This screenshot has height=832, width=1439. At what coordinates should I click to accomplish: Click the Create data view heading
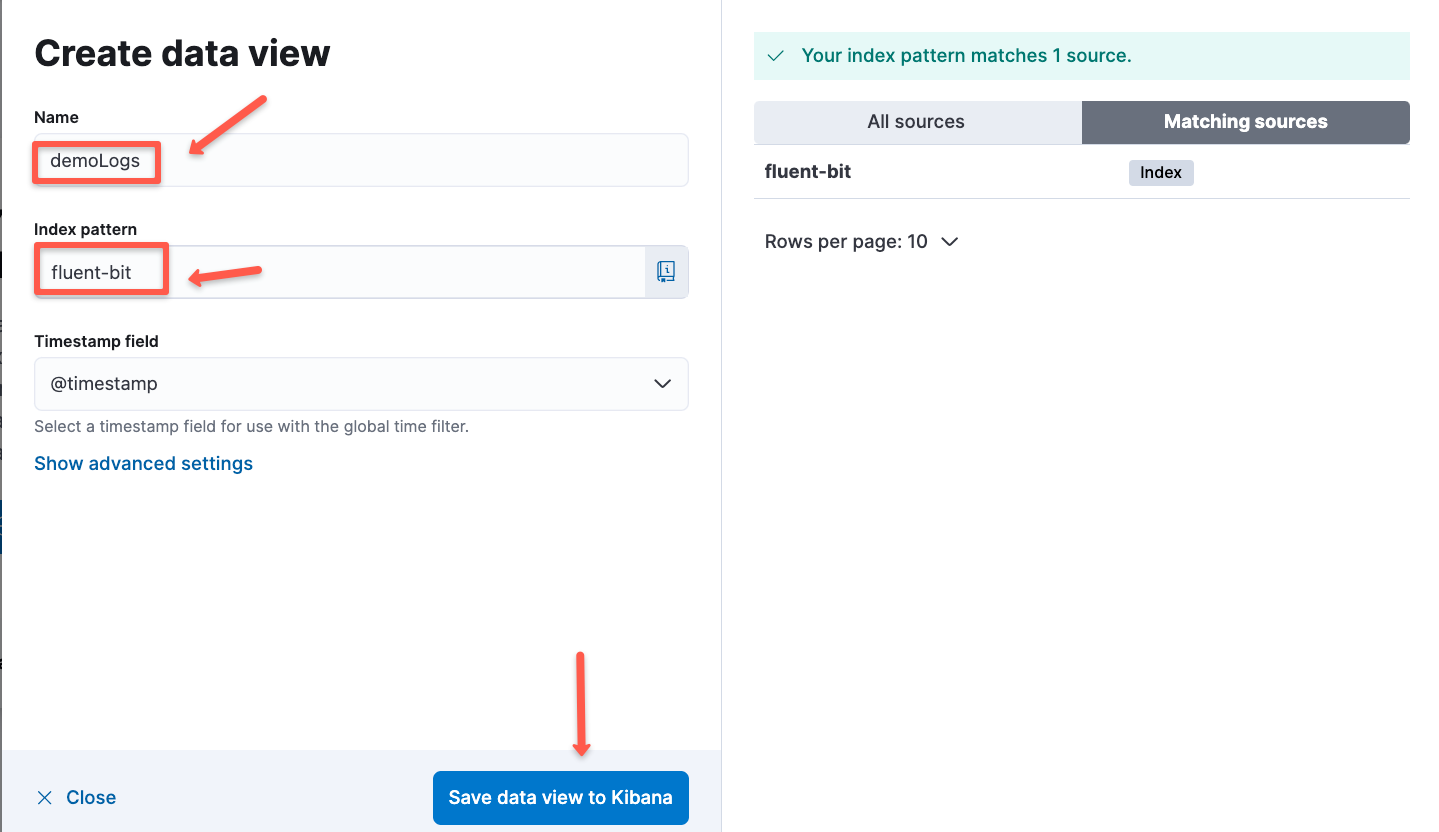click(182, 53)
